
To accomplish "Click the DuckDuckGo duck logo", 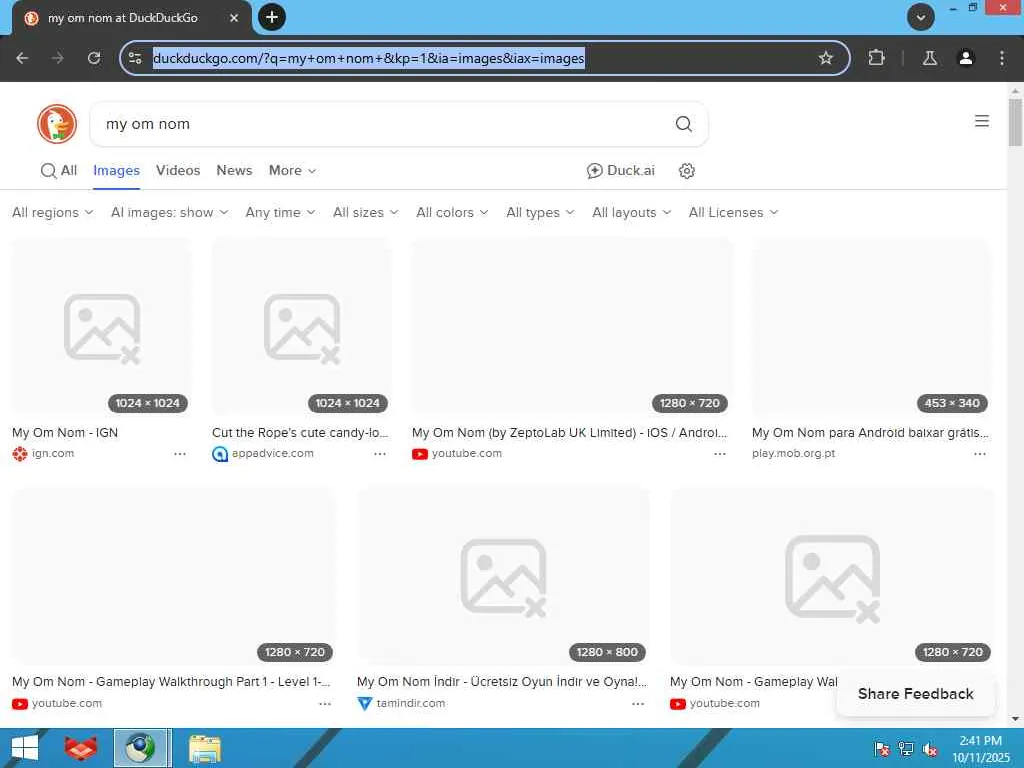I will click(x=57, y=123).
